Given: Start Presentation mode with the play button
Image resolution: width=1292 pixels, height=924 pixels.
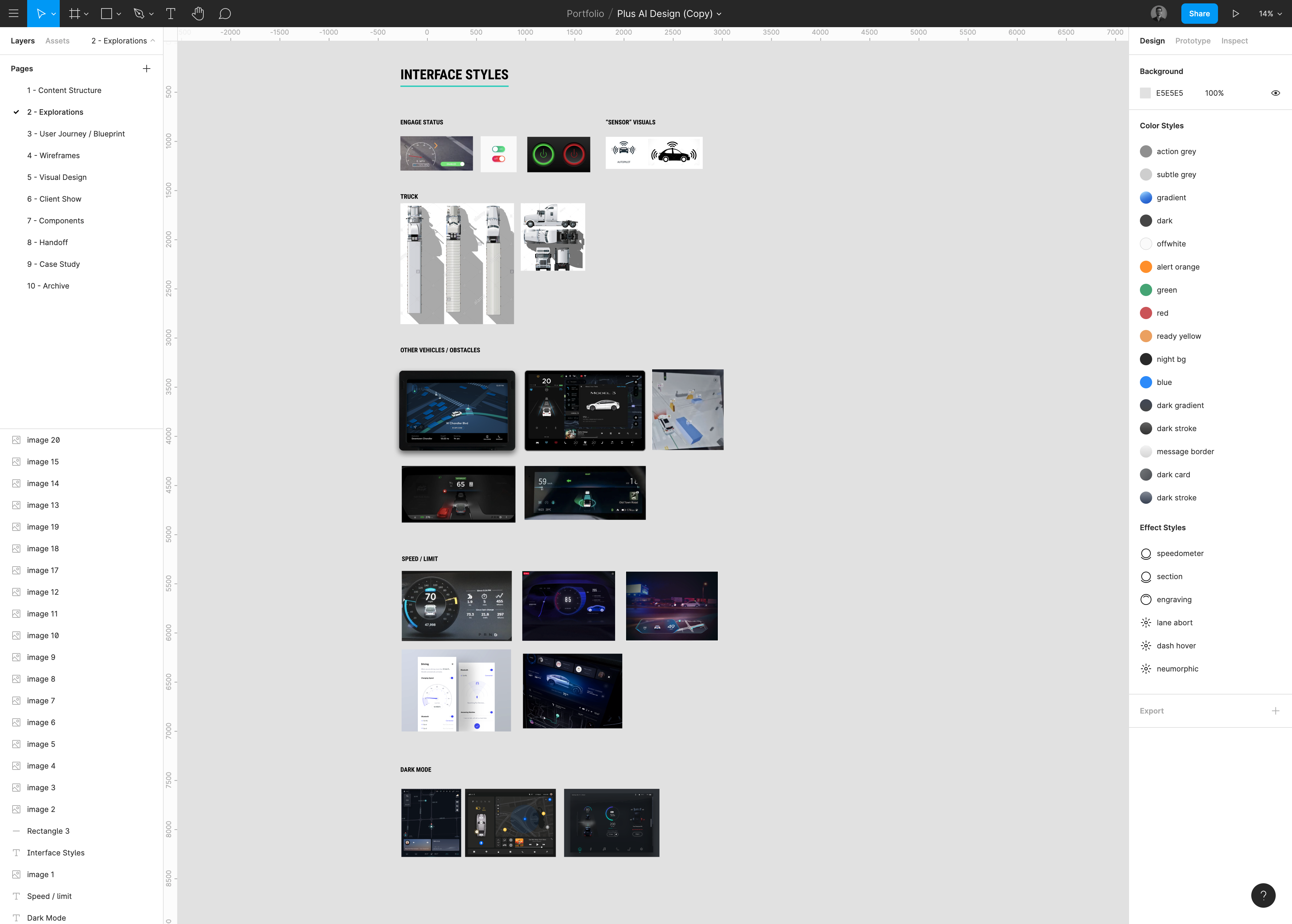Looking at the screenshot, I should [x=1235, y=13].
